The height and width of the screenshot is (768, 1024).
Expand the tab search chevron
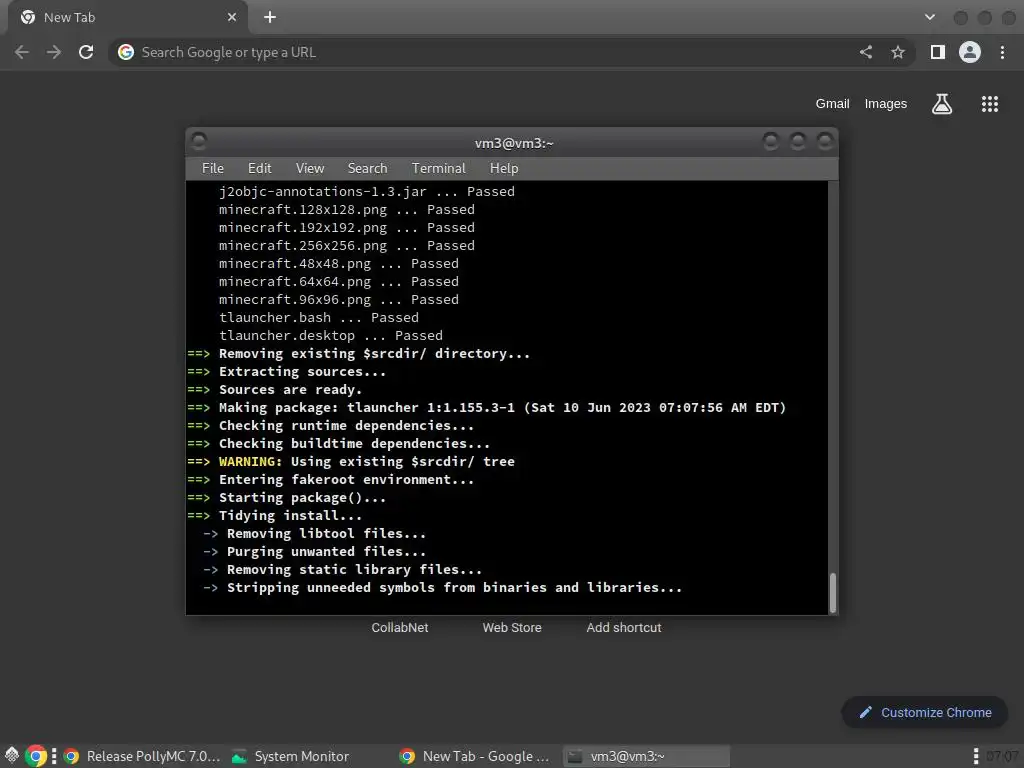pyautogui.click(x=930, y=18)
